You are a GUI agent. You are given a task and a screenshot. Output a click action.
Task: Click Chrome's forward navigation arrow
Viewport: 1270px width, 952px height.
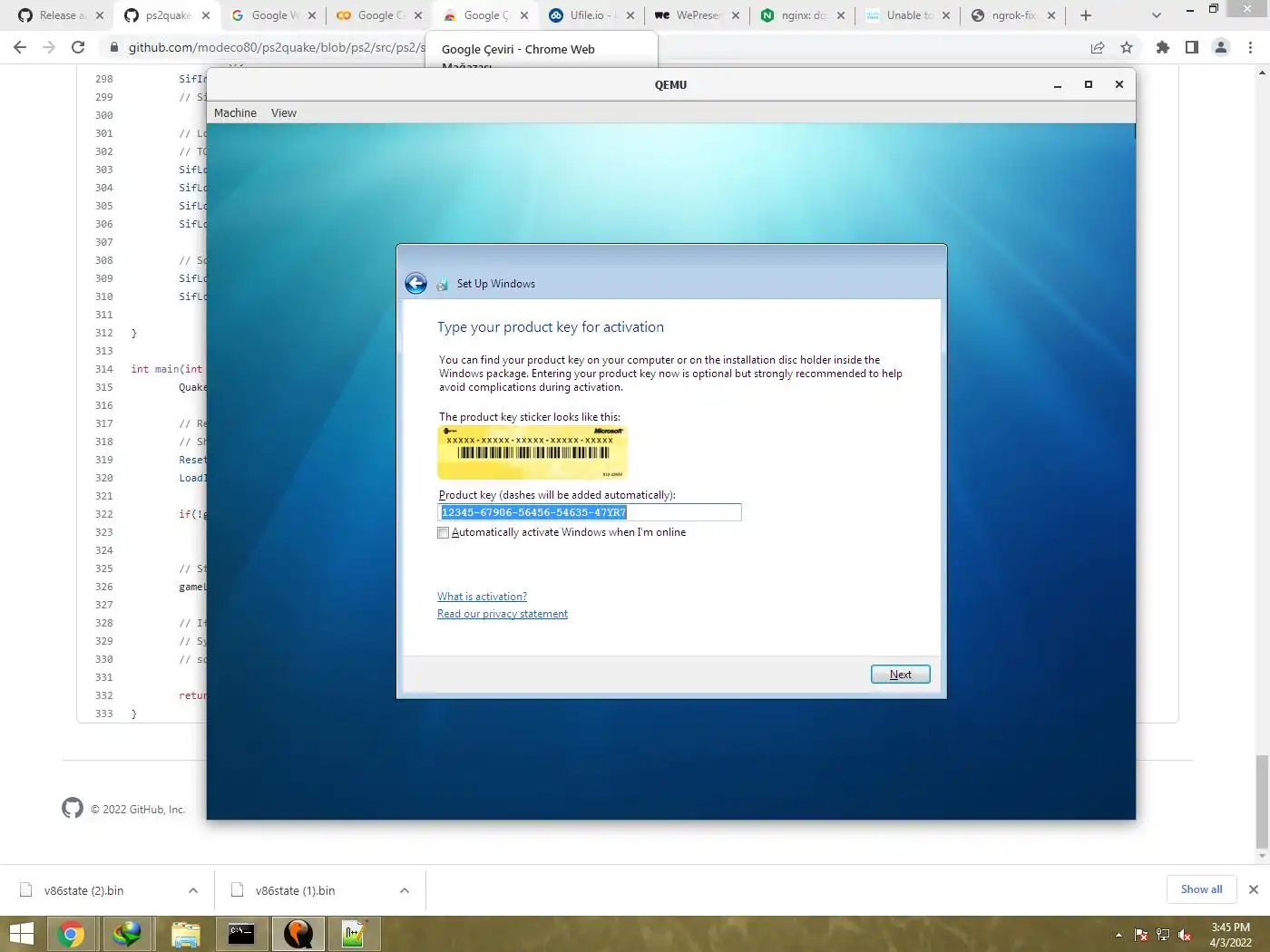click(x=49, y=47)
